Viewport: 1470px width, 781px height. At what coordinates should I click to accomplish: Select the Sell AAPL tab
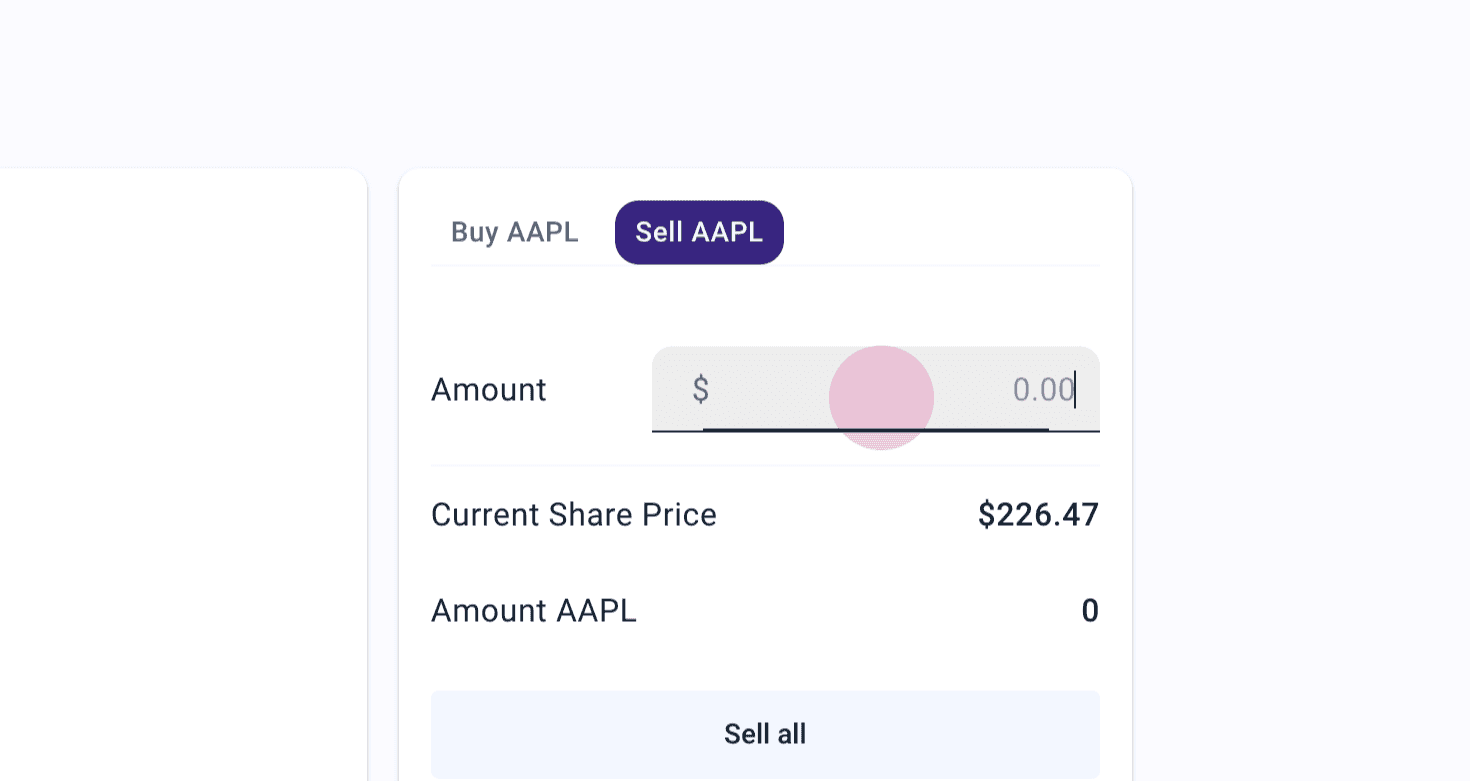[699, 232]
